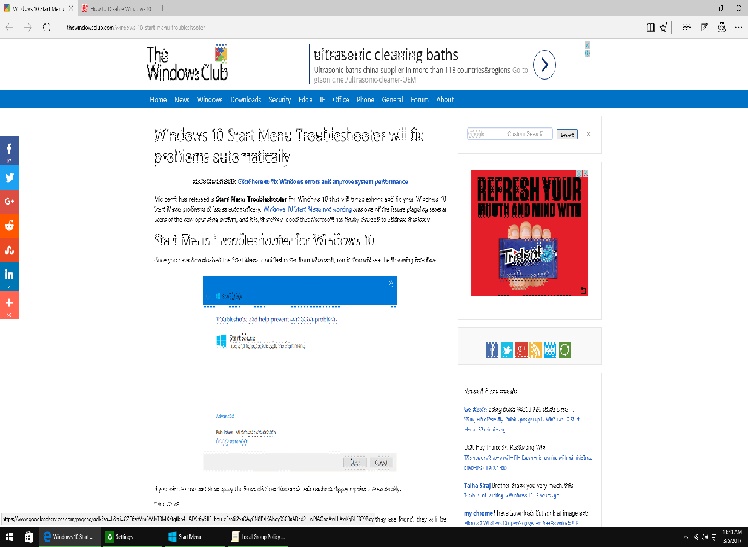Add page to favorites with star icon
This screenshot has height=547, width=748.
(x=664, y=28)
